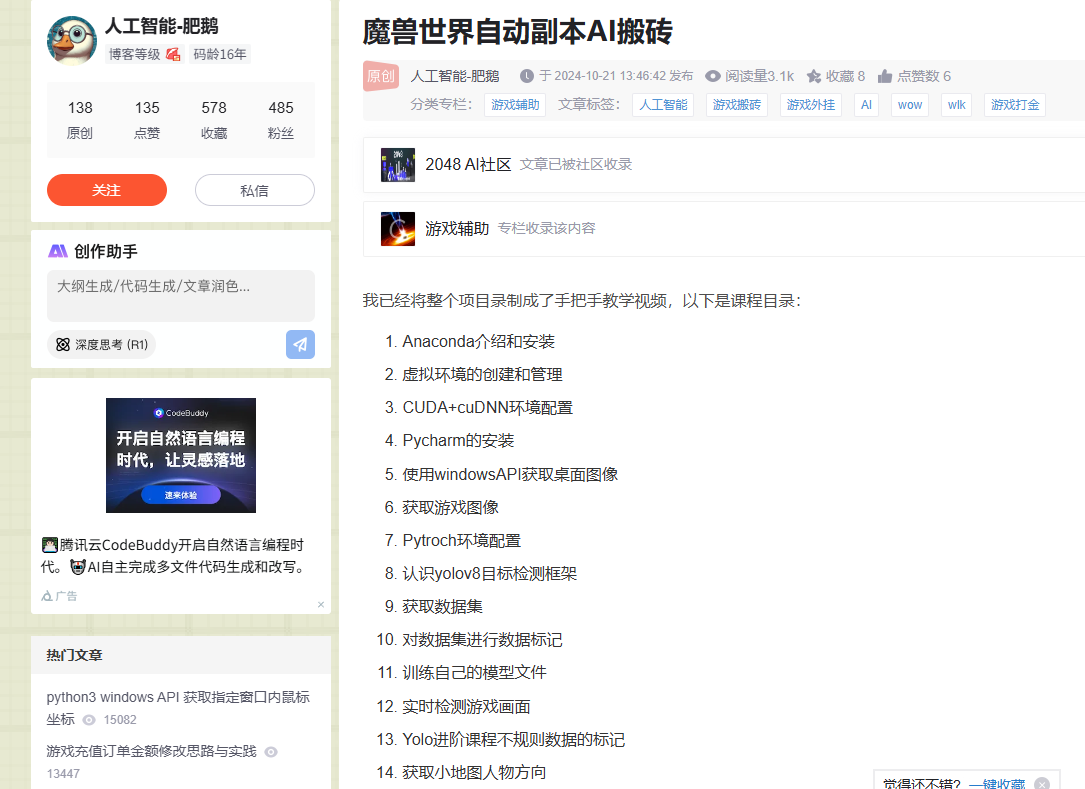Select the 游戏辅助 category tag
The image size is (1085, 789).
coord(515,105)
